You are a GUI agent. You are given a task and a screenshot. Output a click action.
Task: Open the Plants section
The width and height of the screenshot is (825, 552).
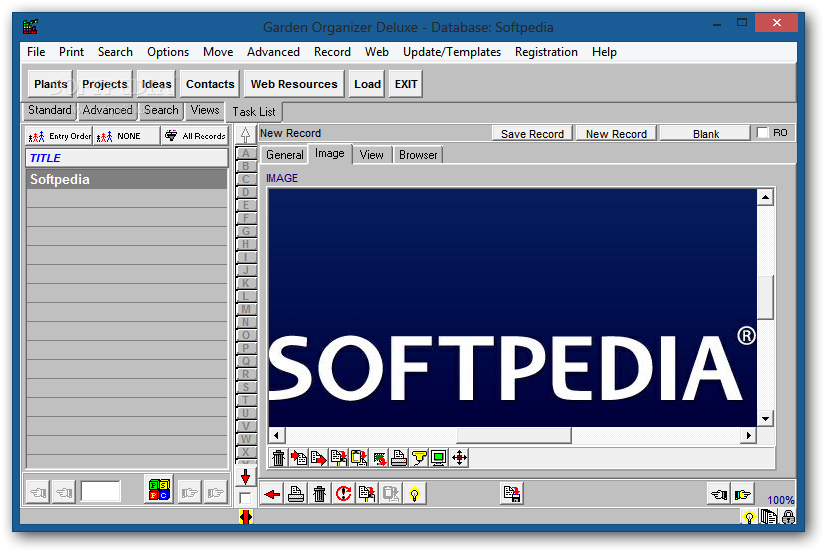(x=51, y=84)
